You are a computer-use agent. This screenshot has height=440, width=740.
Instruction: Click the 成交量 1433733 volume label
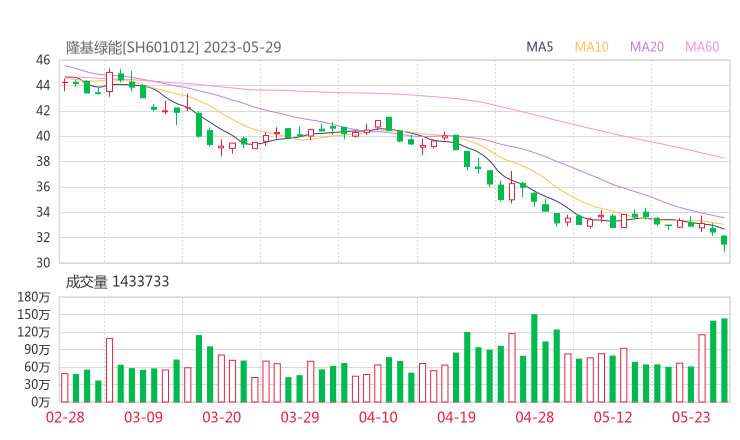point(117,281)
